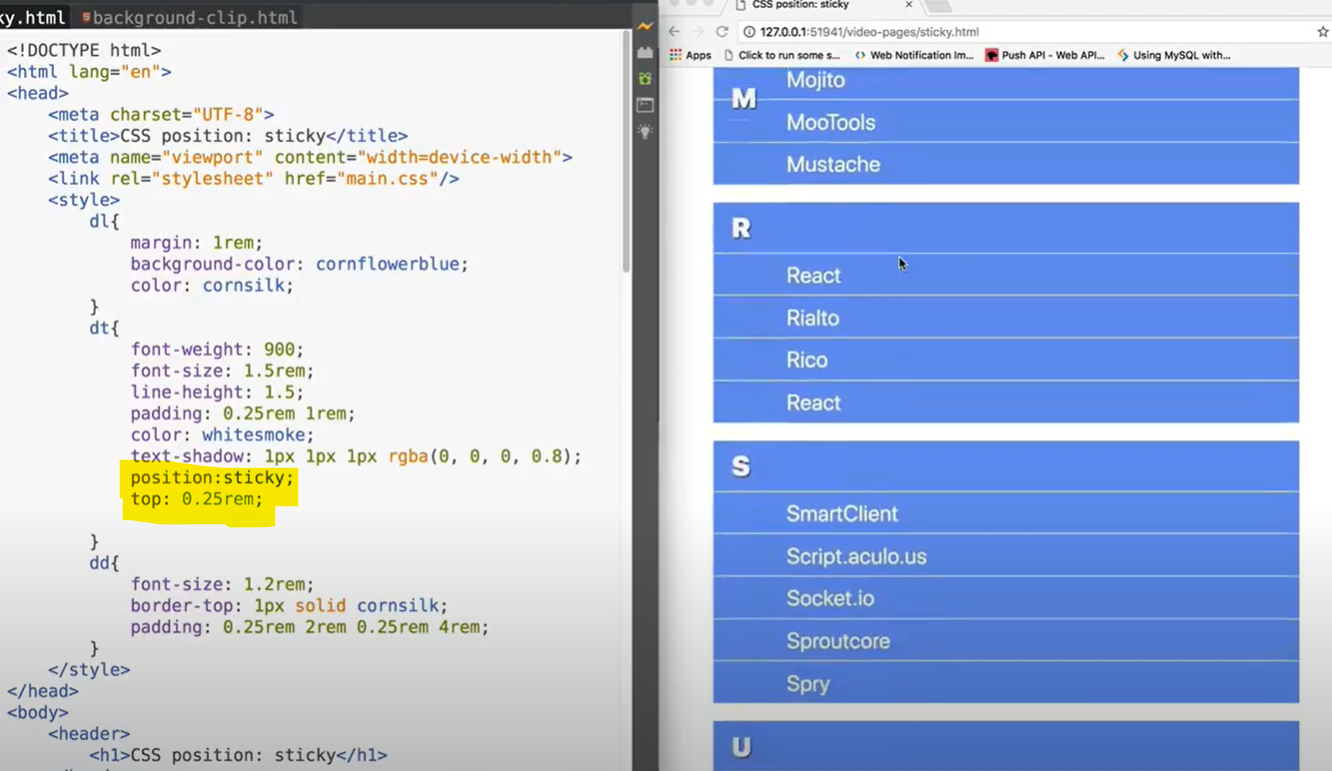Open the terminal panel icon in sidebar

(x=645, y=105)
